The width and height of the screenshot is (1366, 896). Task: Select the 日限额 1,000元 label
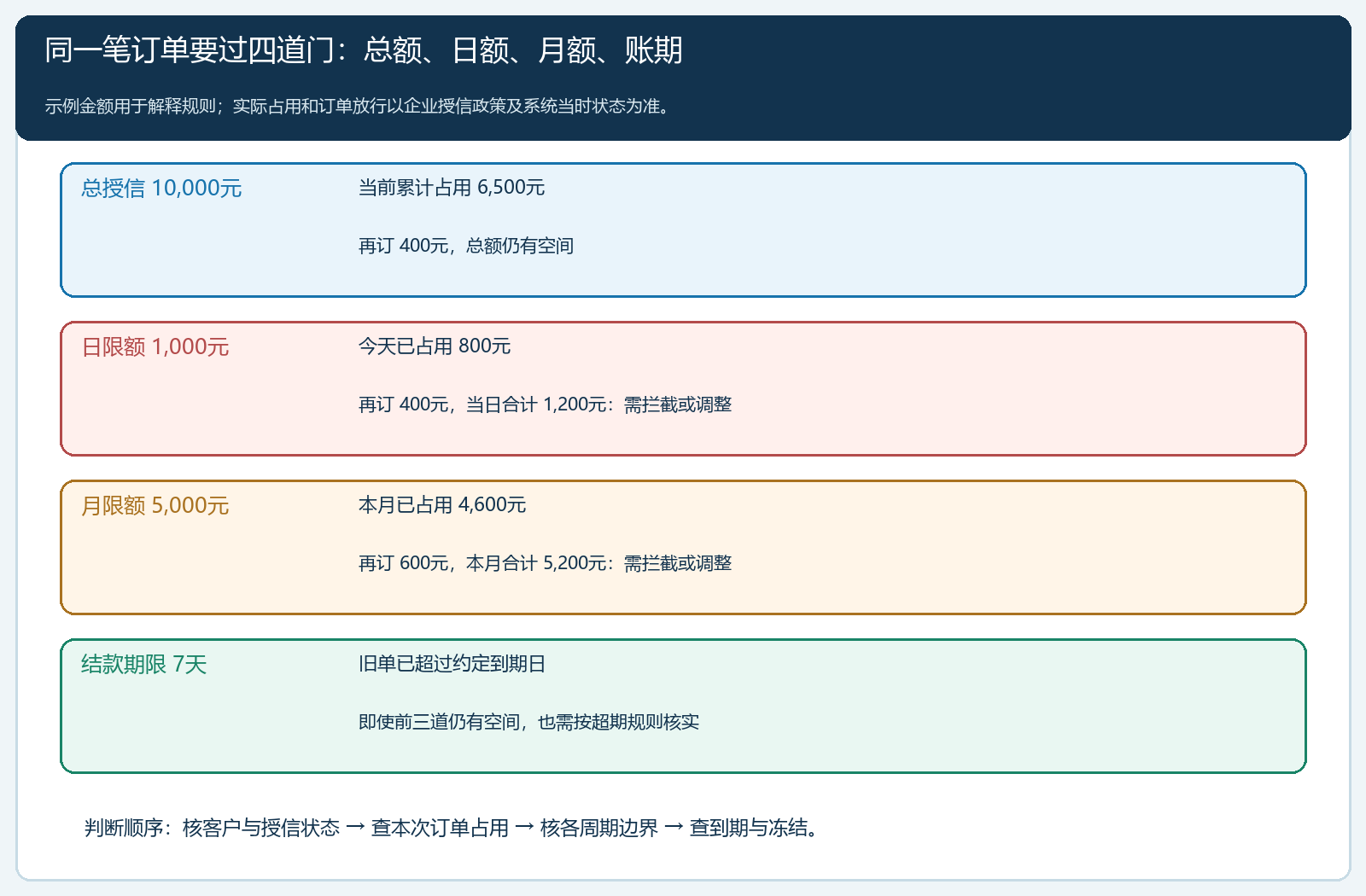[155, 347]
